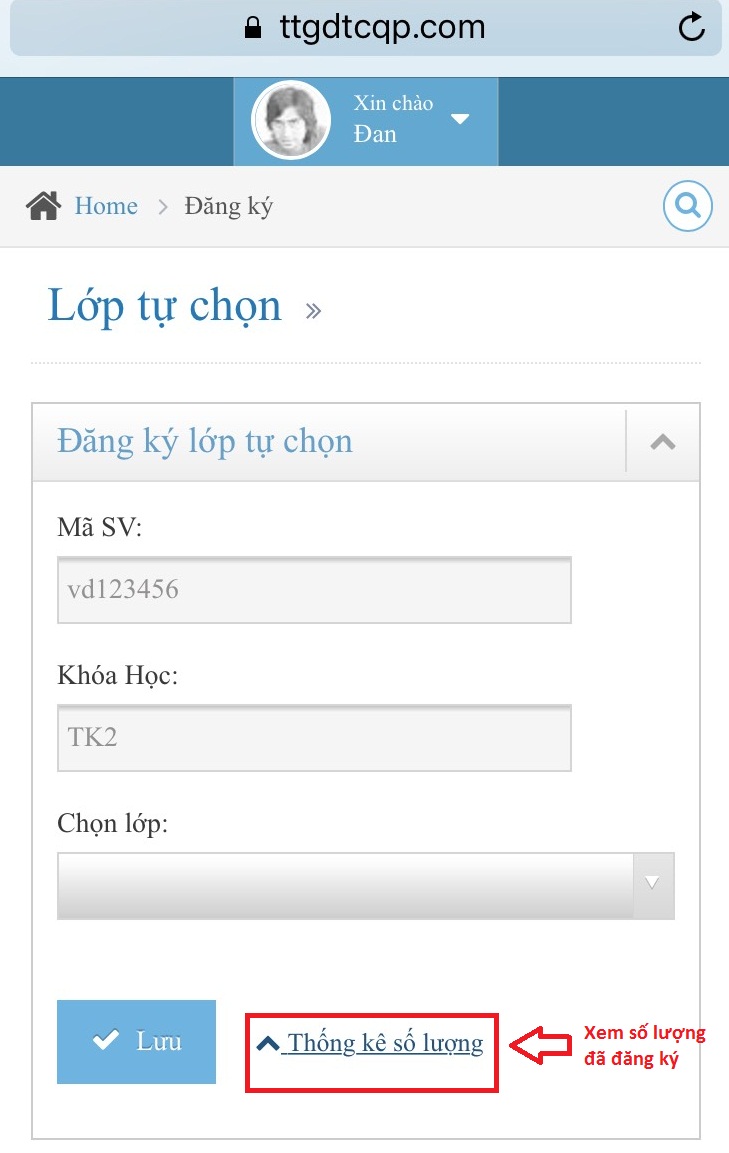Tap the lock icon beside ttgdtcqp.com
This screenshot has width=729, height=1153.
252,28
